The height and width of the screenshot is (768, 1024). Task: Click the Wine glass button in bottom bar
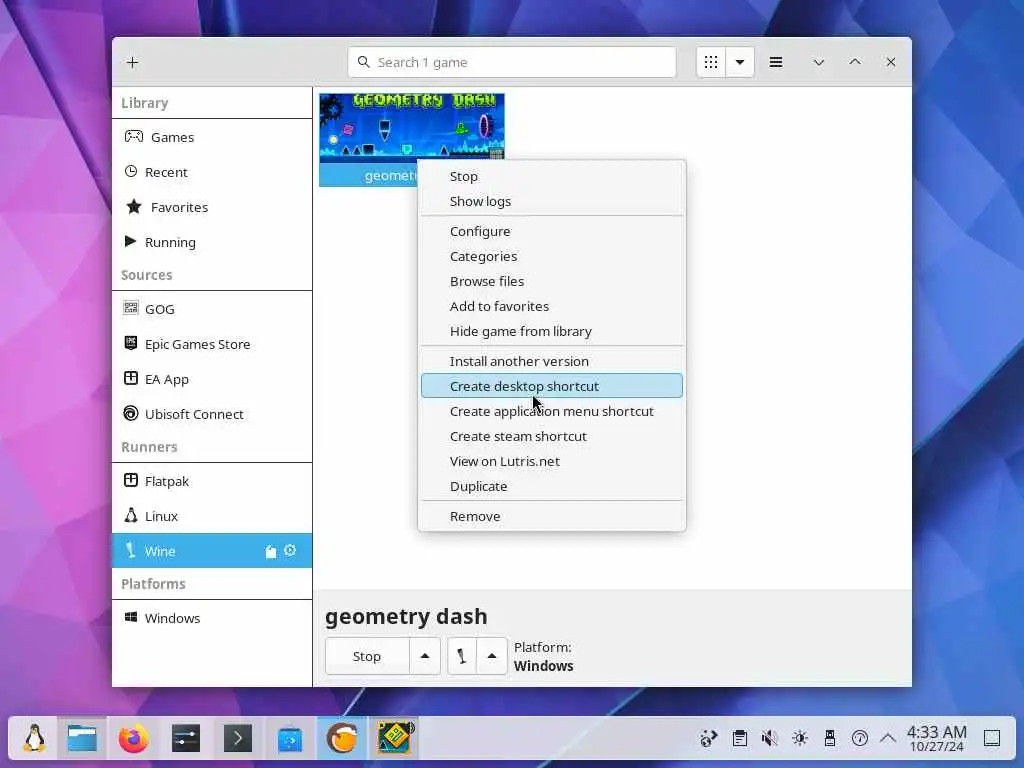tap(462, 656)
